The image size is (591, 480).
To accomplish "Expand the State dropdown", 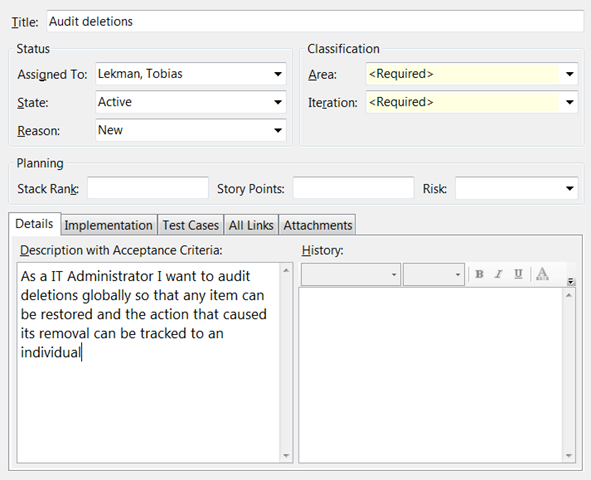I will 278,102.
